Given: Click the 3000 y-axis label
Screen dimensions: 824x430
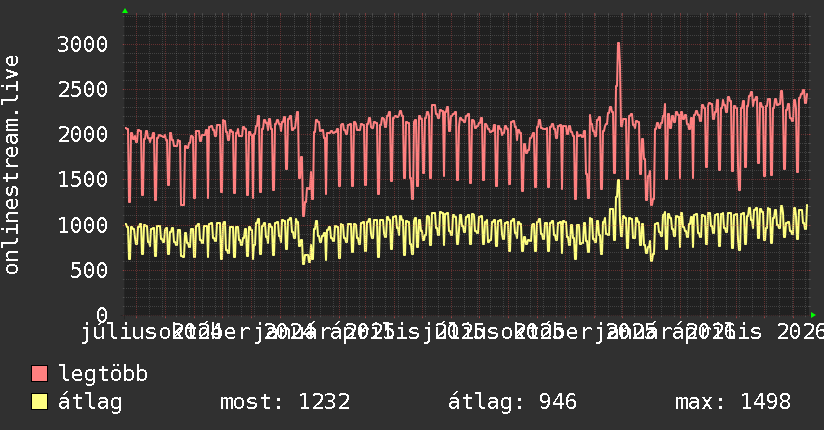Looking at the screenshot, I should [83, 44].
